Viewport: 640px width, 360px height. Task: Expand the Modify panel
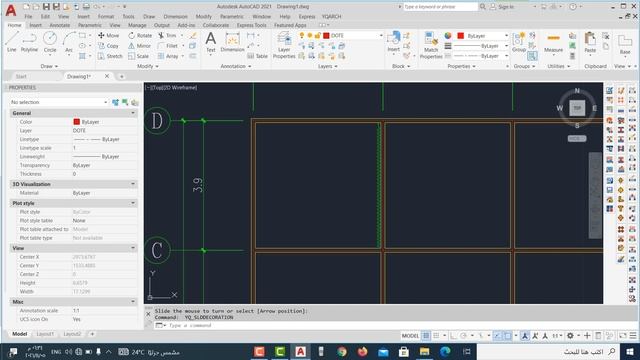(147, 66)
